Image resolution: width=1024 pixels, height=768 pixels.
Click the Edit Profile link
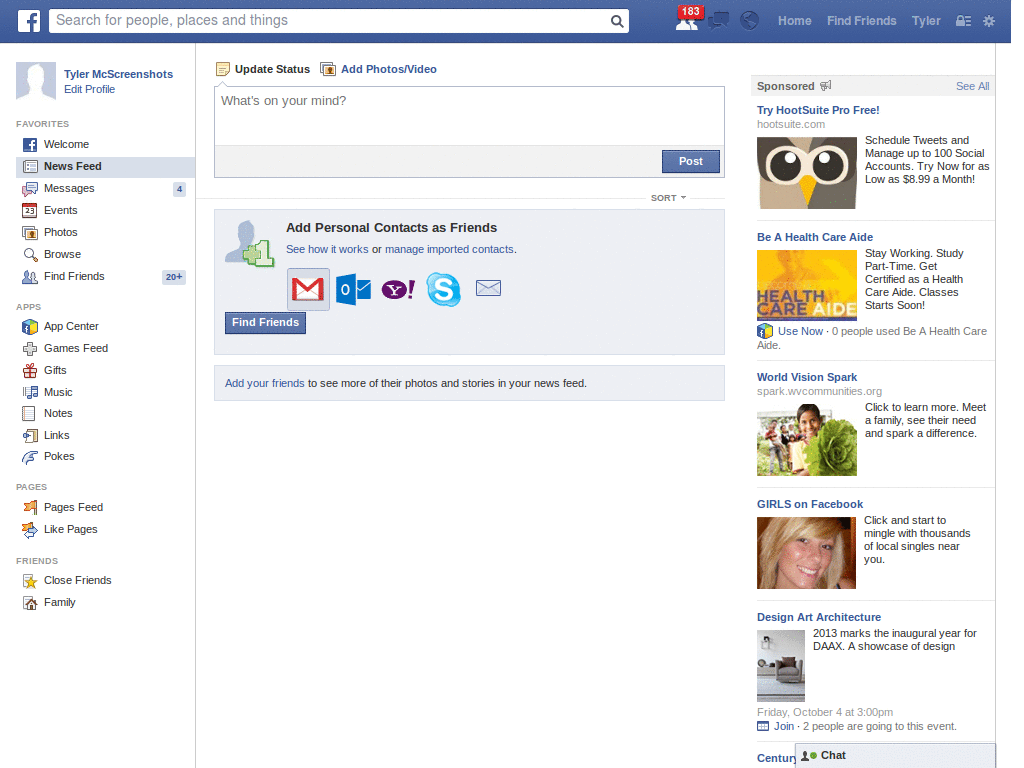tap(89, 89)
